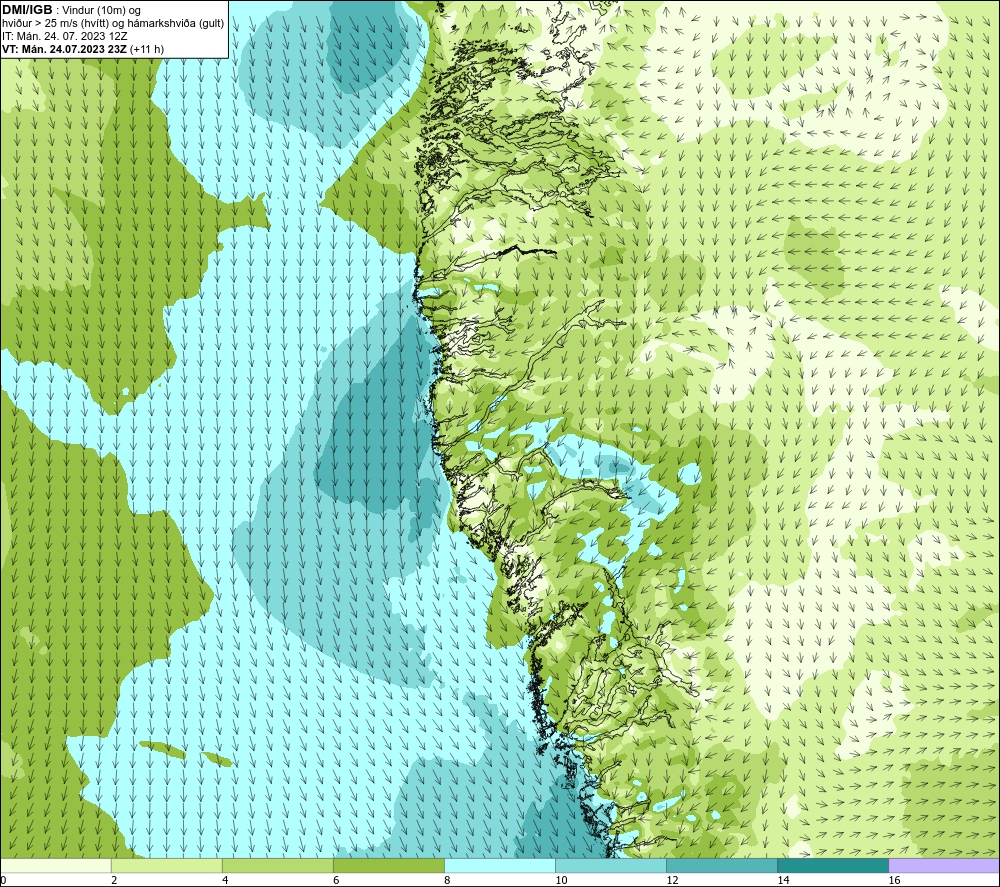The image size is (1000, 887).
Task: Click the dark green 6–8 m/s legend swatch
Action: [x=389, y=866]
